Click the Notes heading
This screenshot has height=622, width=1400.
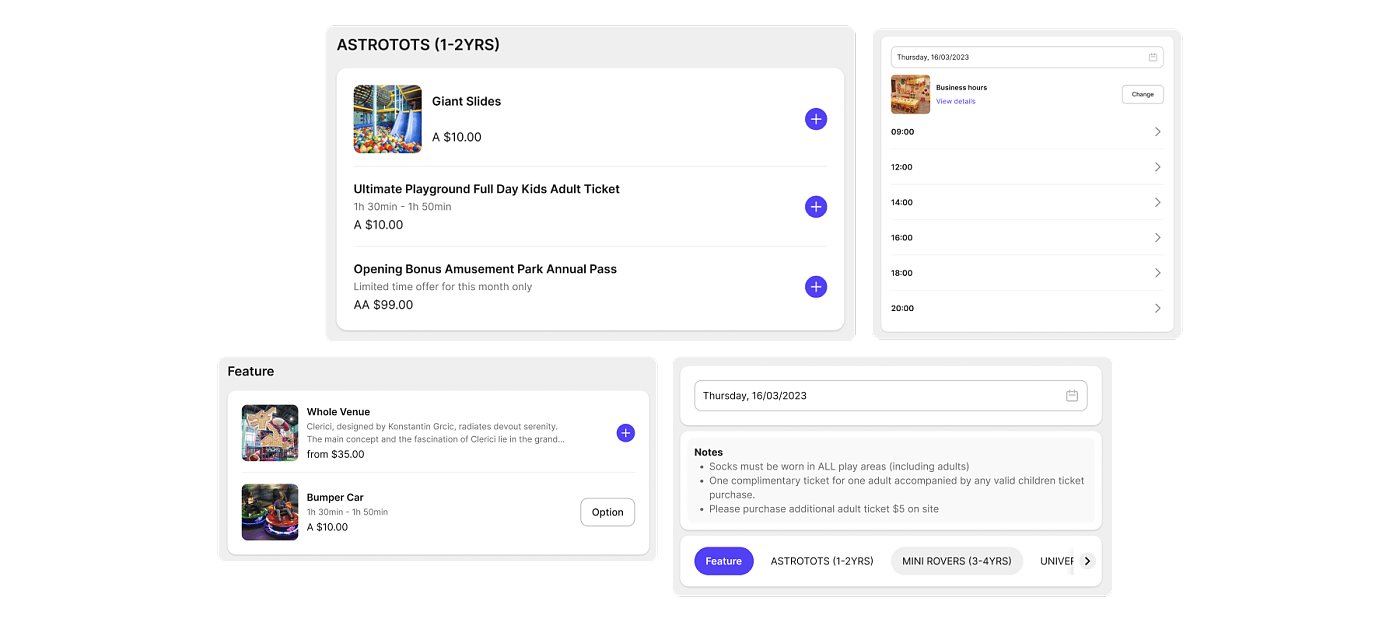coord(709,452)
